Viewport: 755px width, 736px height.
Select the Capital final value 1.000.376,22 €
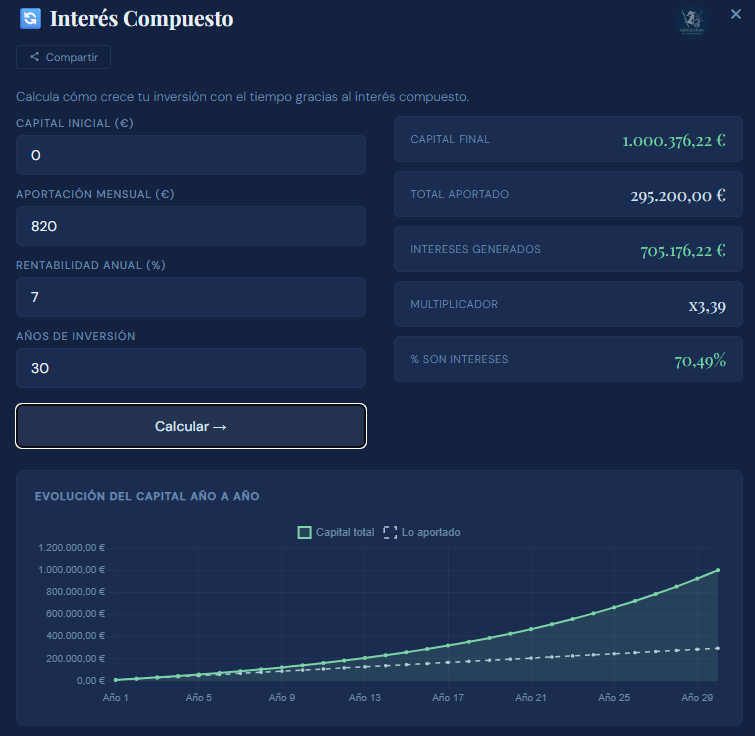tap(674, 141)
